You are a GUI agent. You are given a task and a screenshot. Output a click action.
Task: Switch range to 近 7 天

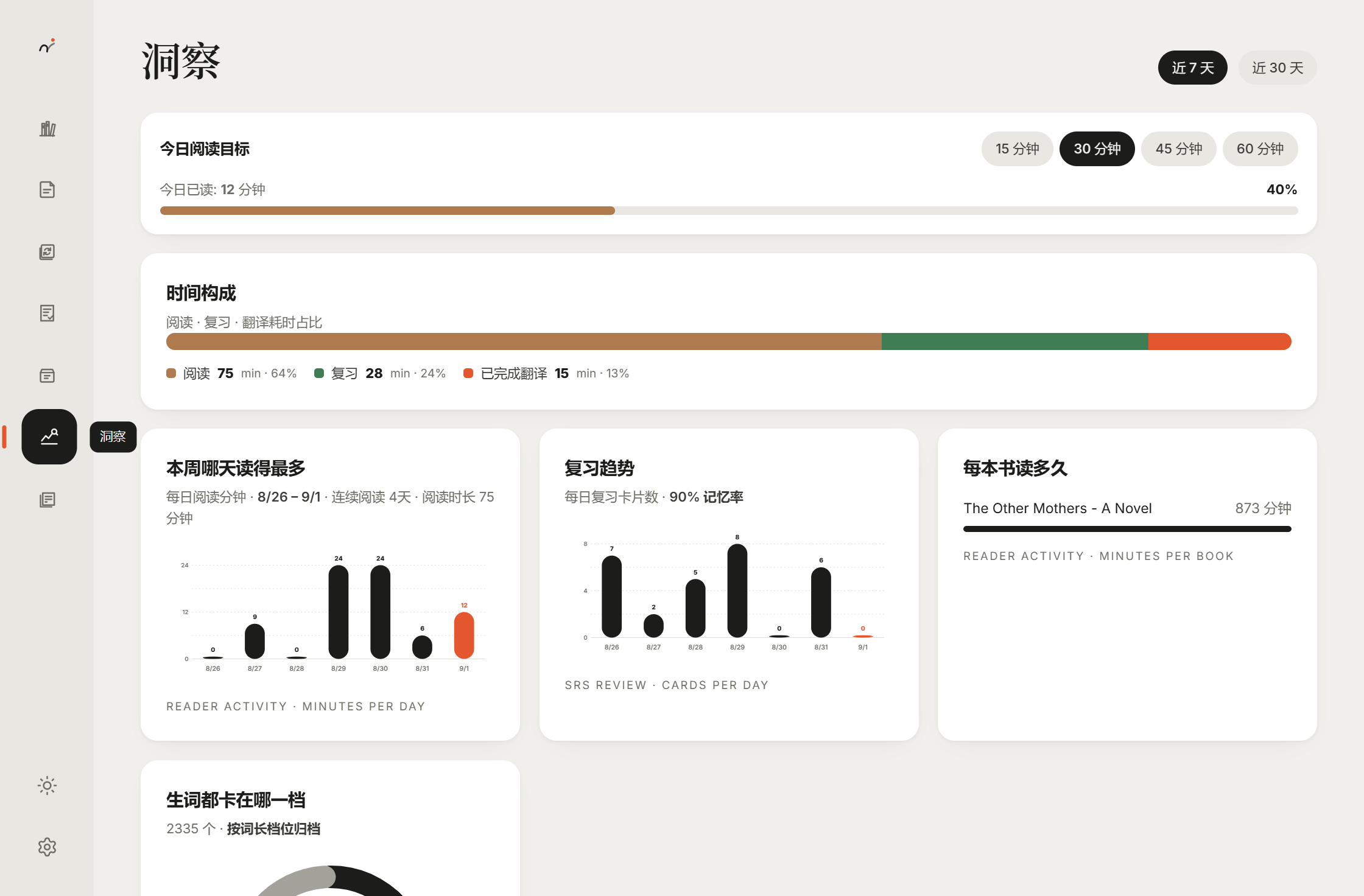point(1192,68)
